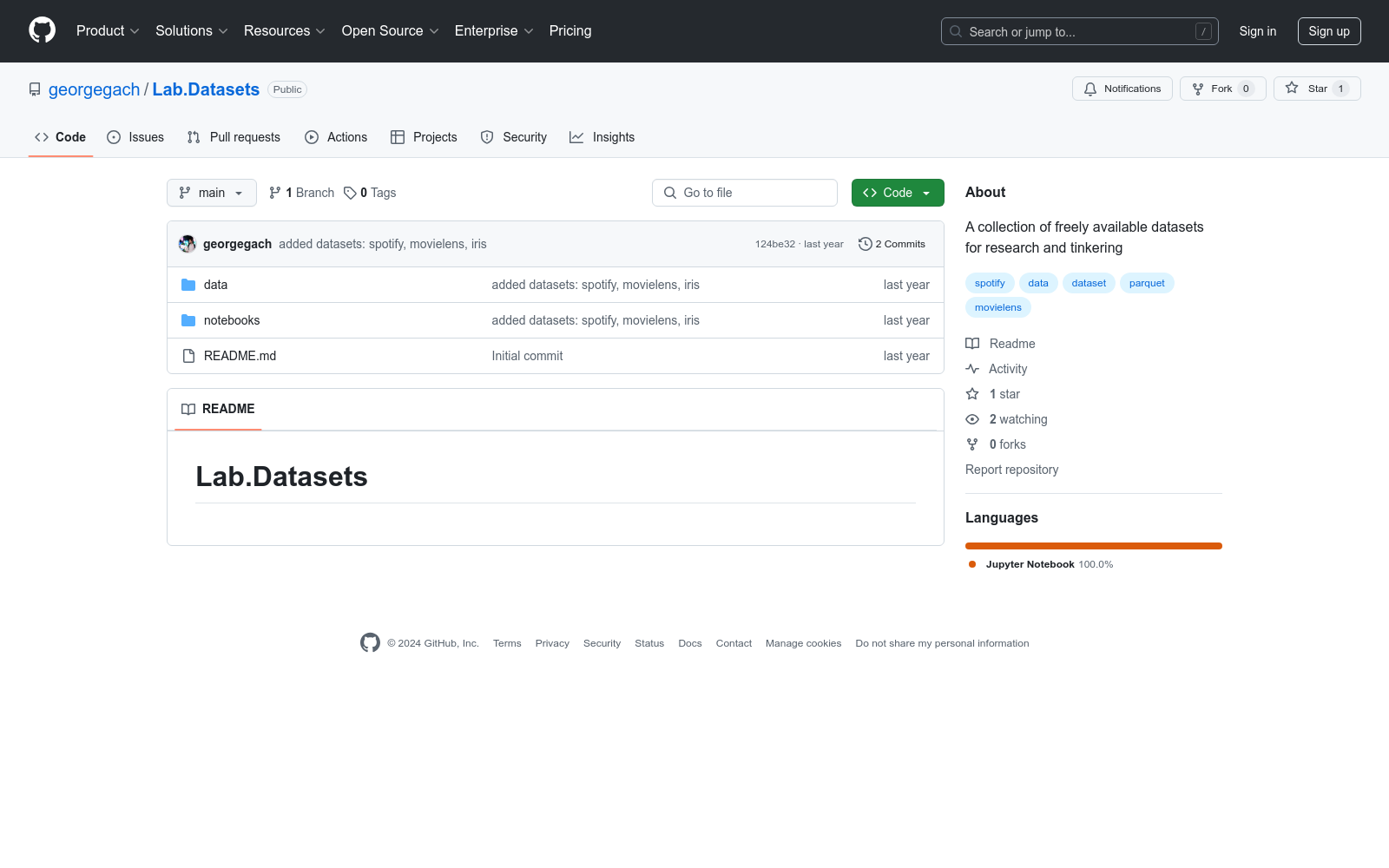1389x868 pixels.
Task: Click the tag icon next to Tags
Action: tap(350, 193)
